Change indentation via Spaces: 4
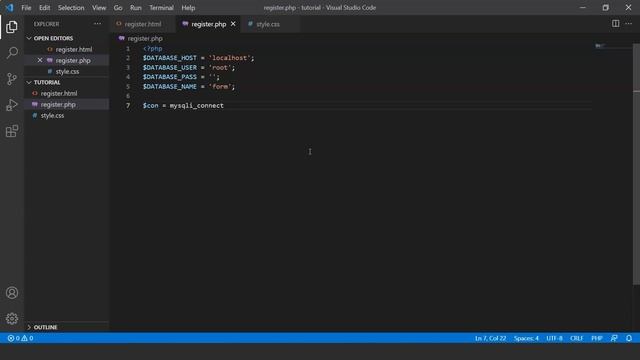 [526, 338]
